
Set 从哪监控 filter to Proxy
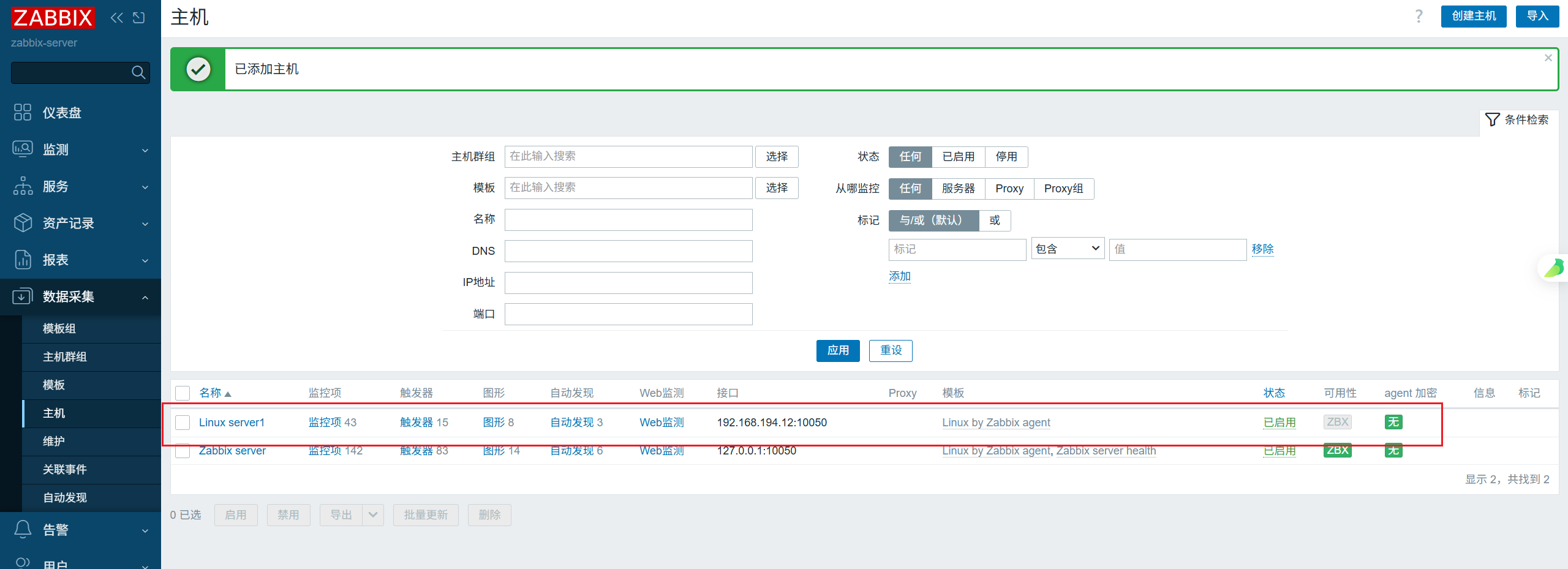(x=1009, y=189)
